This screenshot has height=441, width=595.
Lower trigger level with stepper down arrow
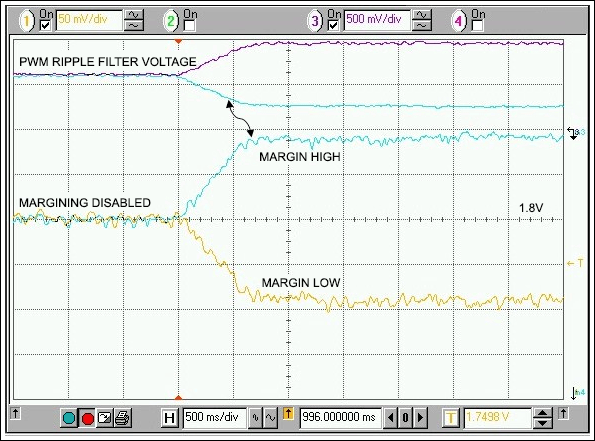[543, 423]
